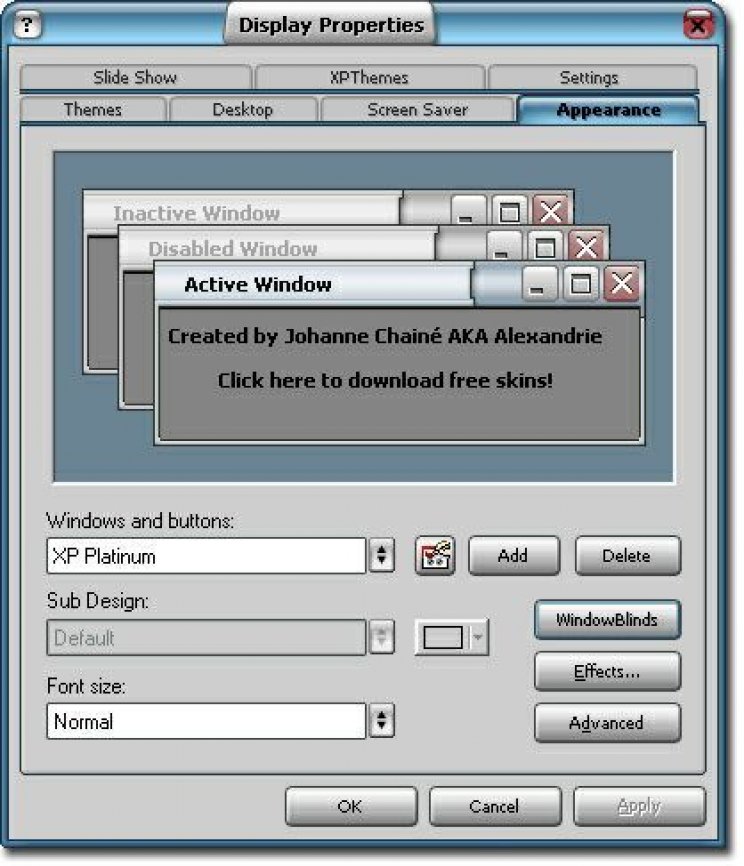This screenshot has height=866, width=744.
Task: Click the help question mark icon
Action: coord(27,25)
